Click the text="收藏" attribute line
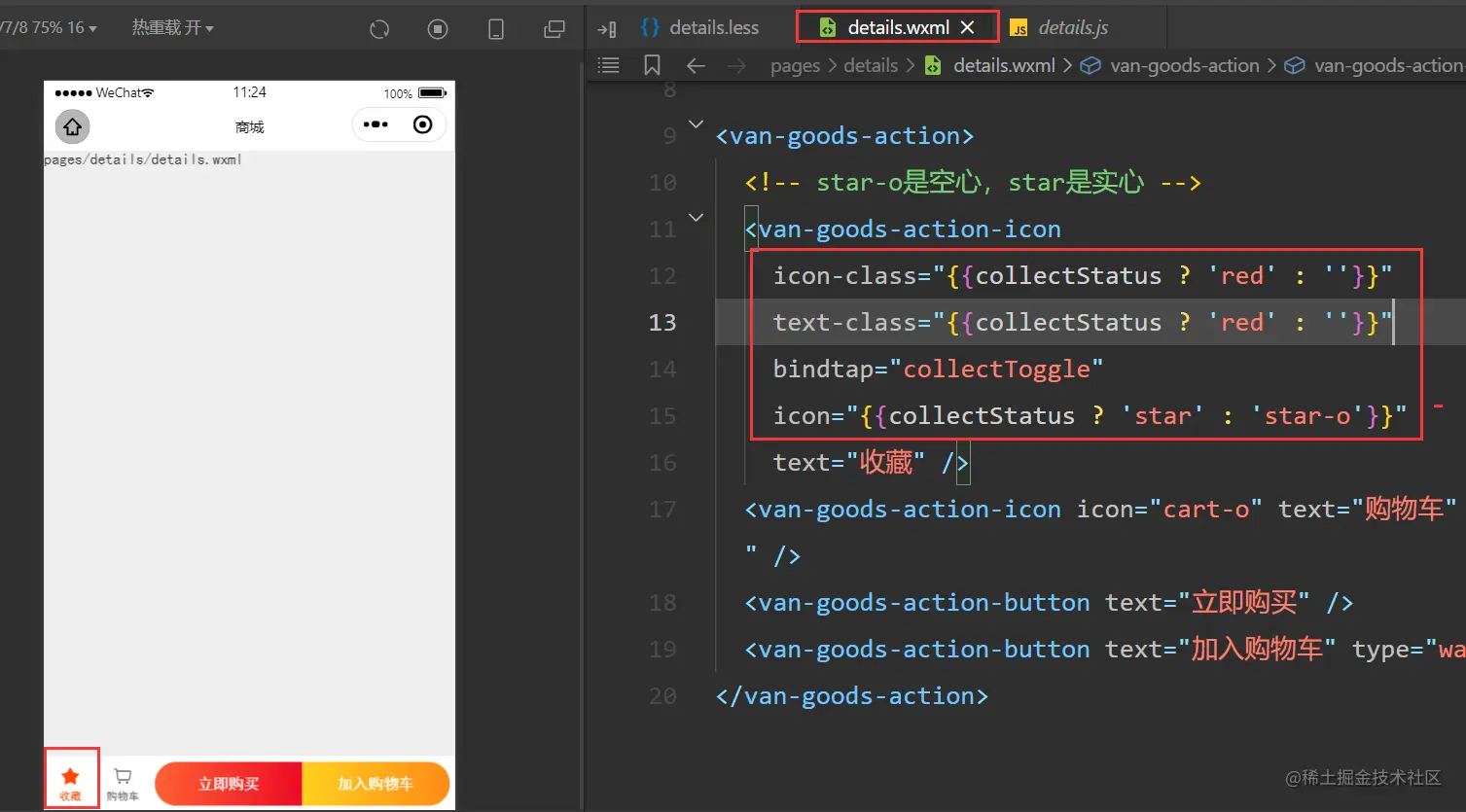The image size is (1466, 812). click(x=870, y=463)
